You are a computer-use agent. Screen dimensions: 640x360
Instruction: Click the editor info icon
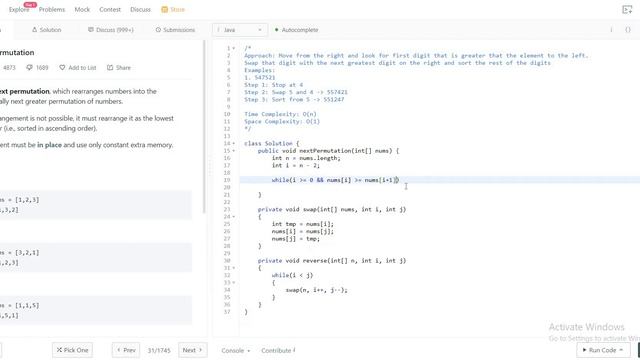pos(611,30)
